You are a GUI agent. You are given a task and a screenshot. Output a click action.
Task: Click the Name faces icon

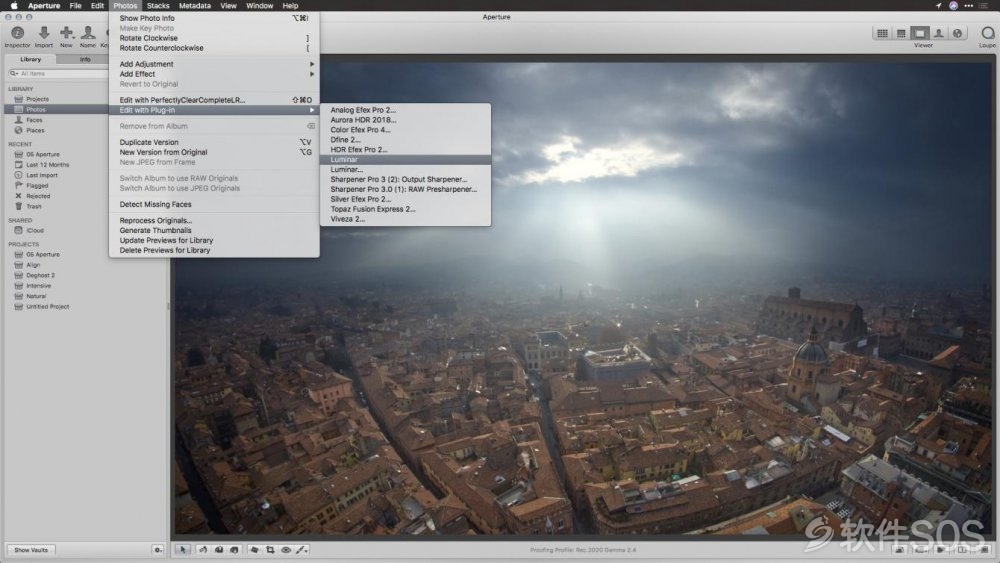(88, 33)
